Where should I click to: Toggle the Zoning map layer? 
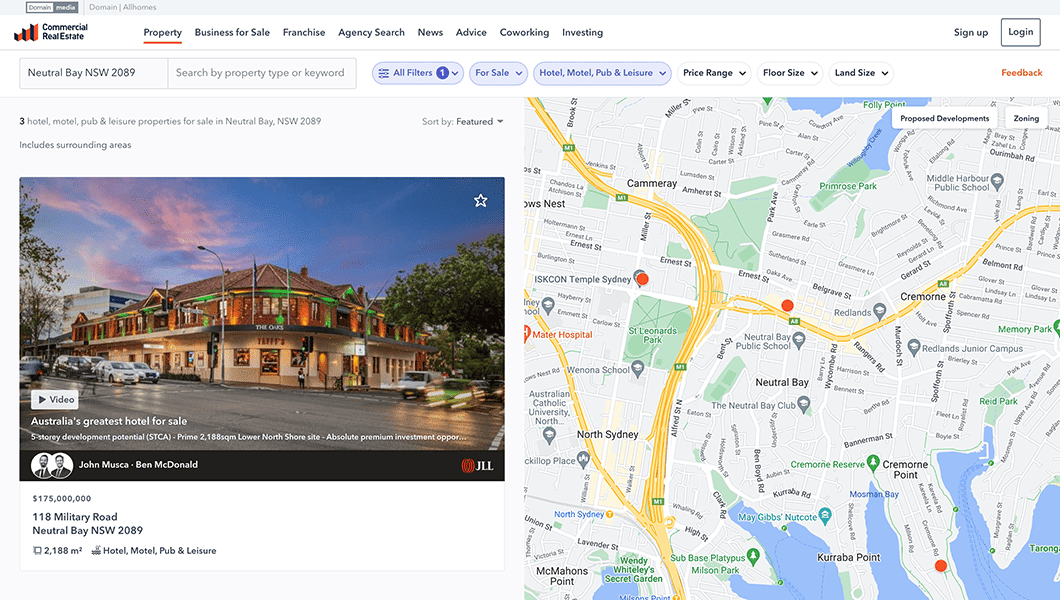coord(1026,118)
